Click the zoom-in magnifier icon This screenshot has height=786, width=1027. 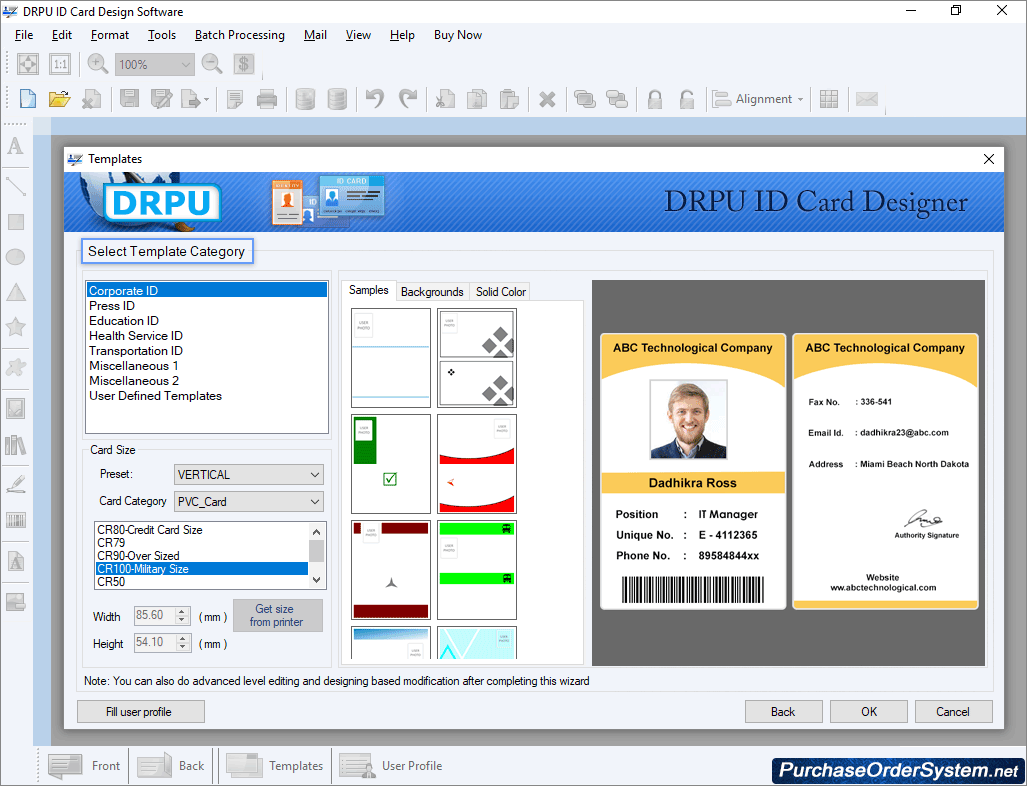point(96,63)
